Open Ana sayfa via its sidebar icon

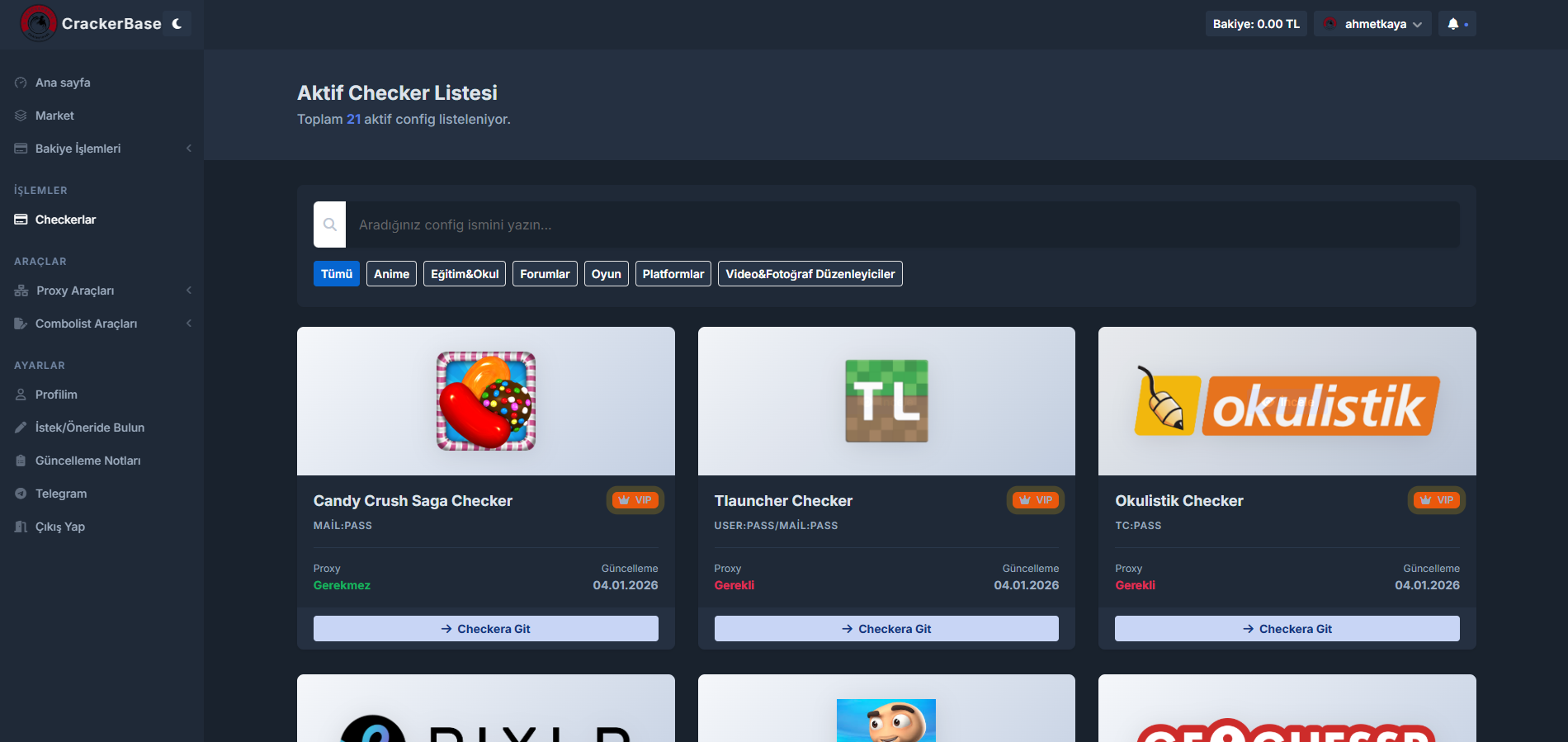click(21, 83)
